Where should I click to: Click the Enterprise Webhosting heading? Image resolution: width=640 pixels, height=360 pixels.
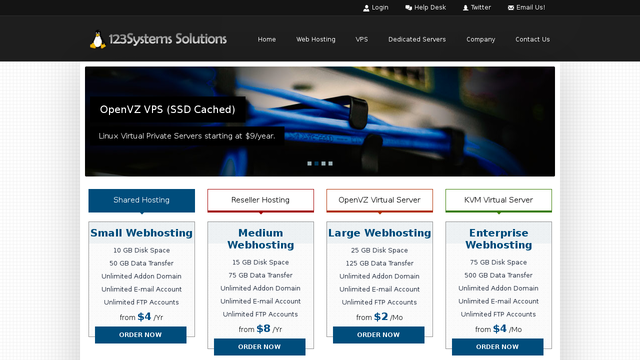pyautogui.click(x=498, y=239)
